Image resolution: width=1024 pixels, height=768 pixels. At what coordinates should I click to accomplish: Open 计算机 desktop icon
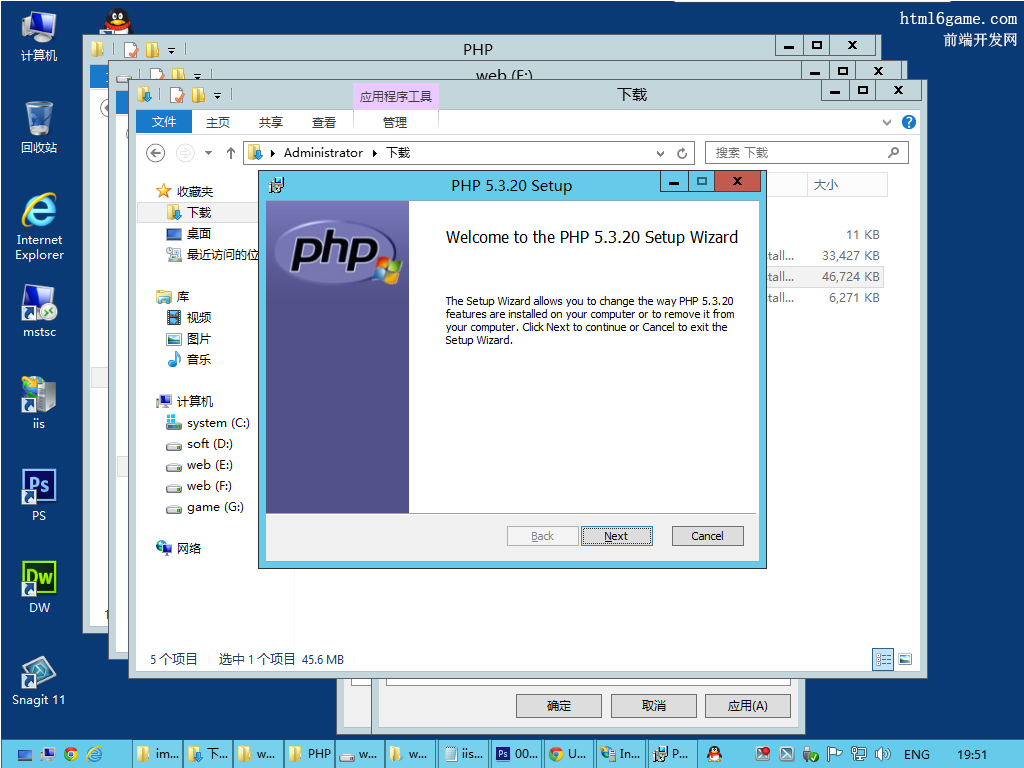click(x=39, y=37)
